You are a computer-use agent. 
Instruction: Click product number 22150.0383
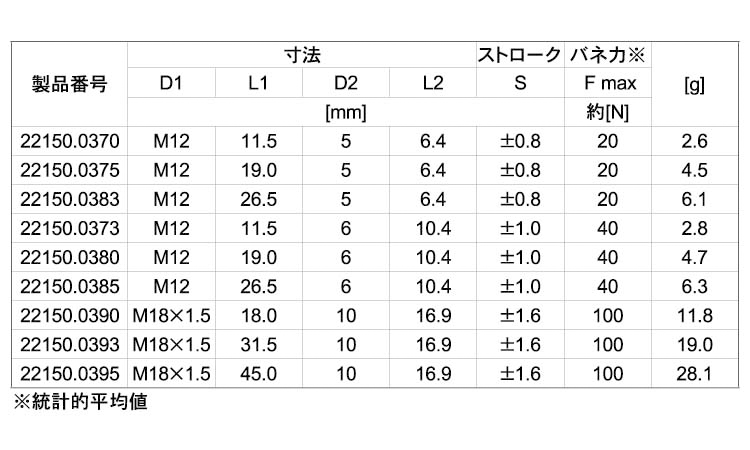pos(69,199)
